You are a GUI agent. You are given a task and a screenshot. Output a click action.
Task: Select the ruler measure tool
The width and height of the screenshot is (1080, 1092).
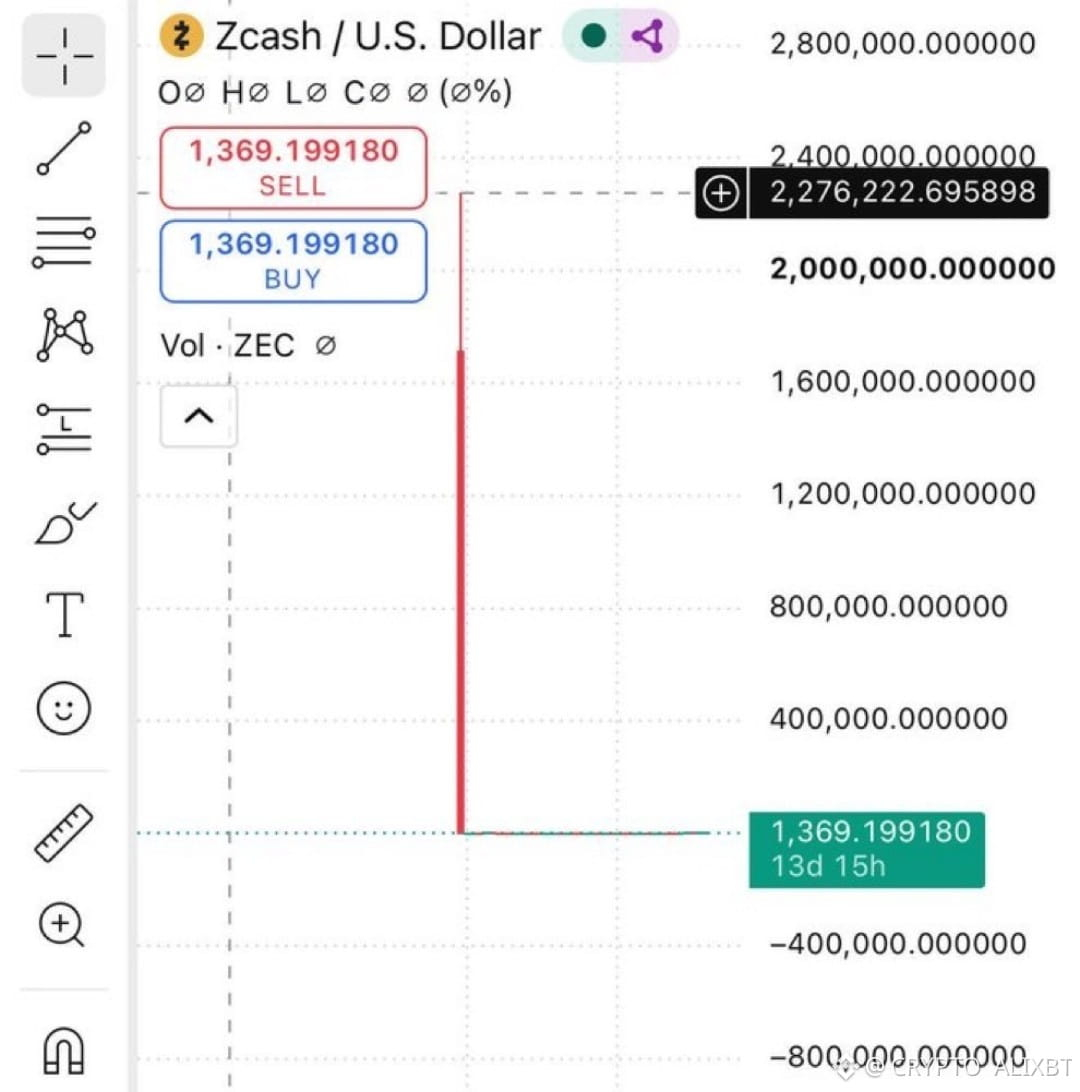point(63,833)
